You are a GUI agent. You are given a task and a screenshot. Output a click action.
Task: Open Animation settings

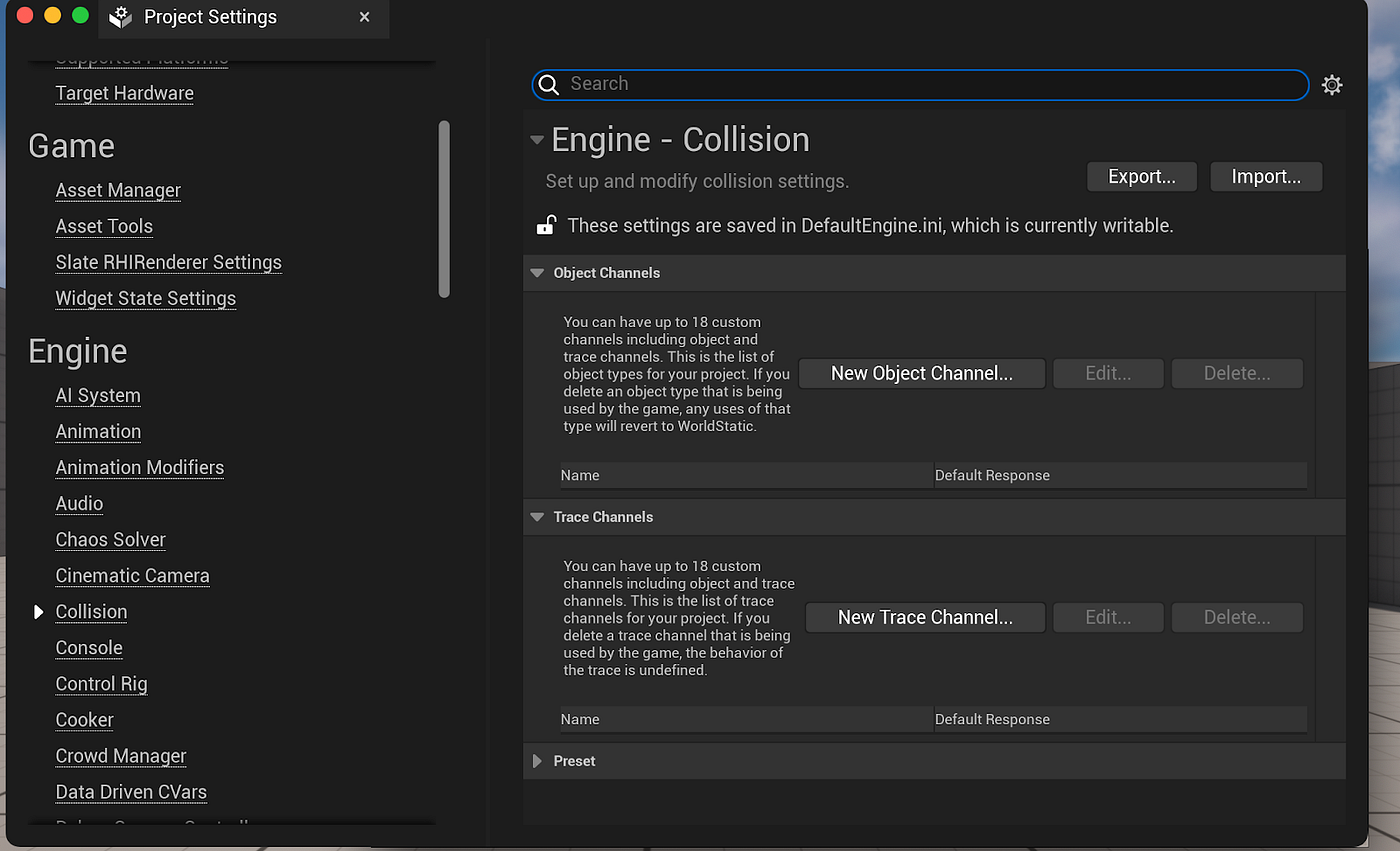(x=98, y=432)
